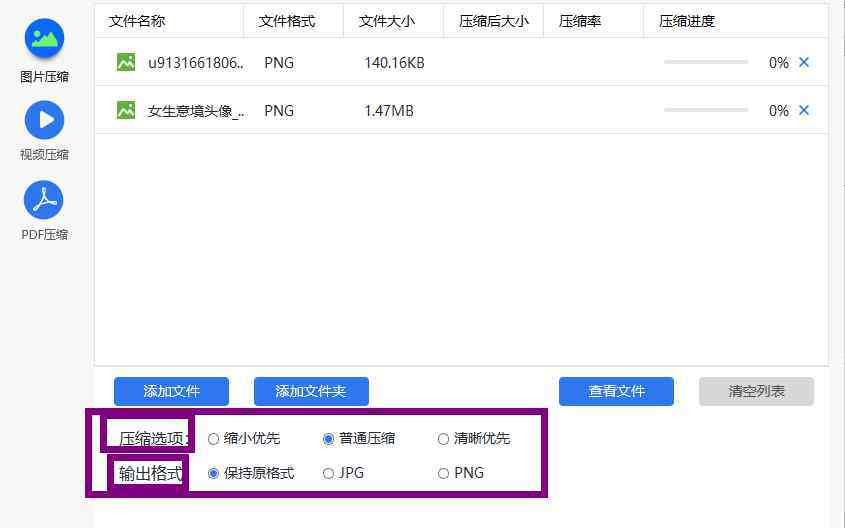Click the 添加文件夹 button
The width and height of the screenshot is (845, 528).
tap(311, 391)
